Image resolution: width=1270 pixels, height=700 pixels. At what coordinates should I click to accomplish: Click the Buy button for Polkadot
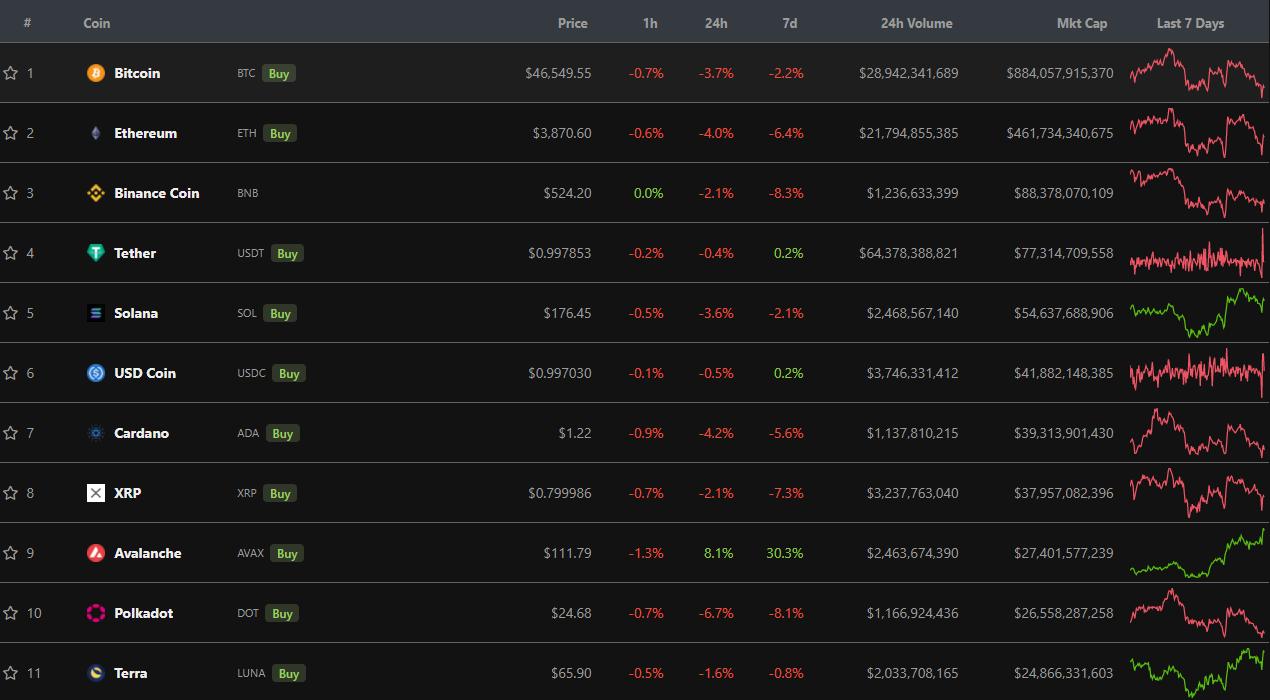tap(282, 613)
